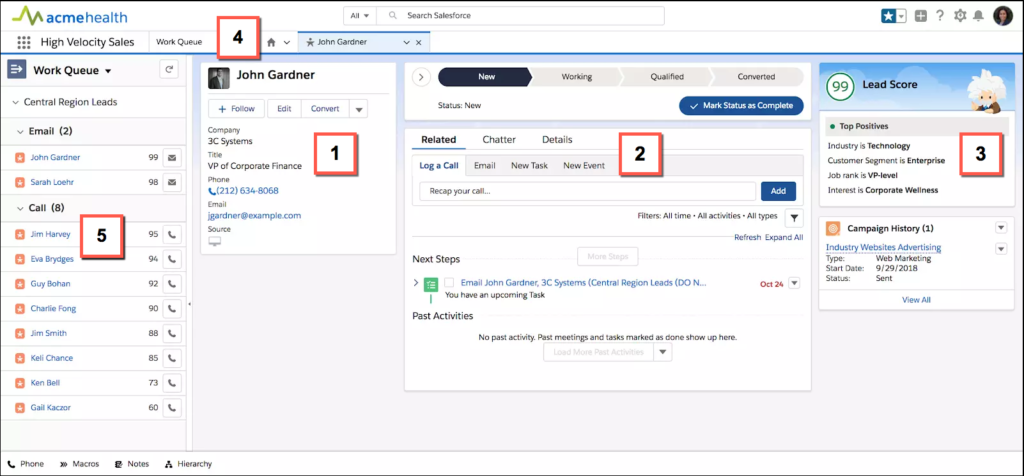Click the call icon for Jim Smith
Viewport: 1024px width, 476px height.
pyautogui.click(x=172, y=333)
